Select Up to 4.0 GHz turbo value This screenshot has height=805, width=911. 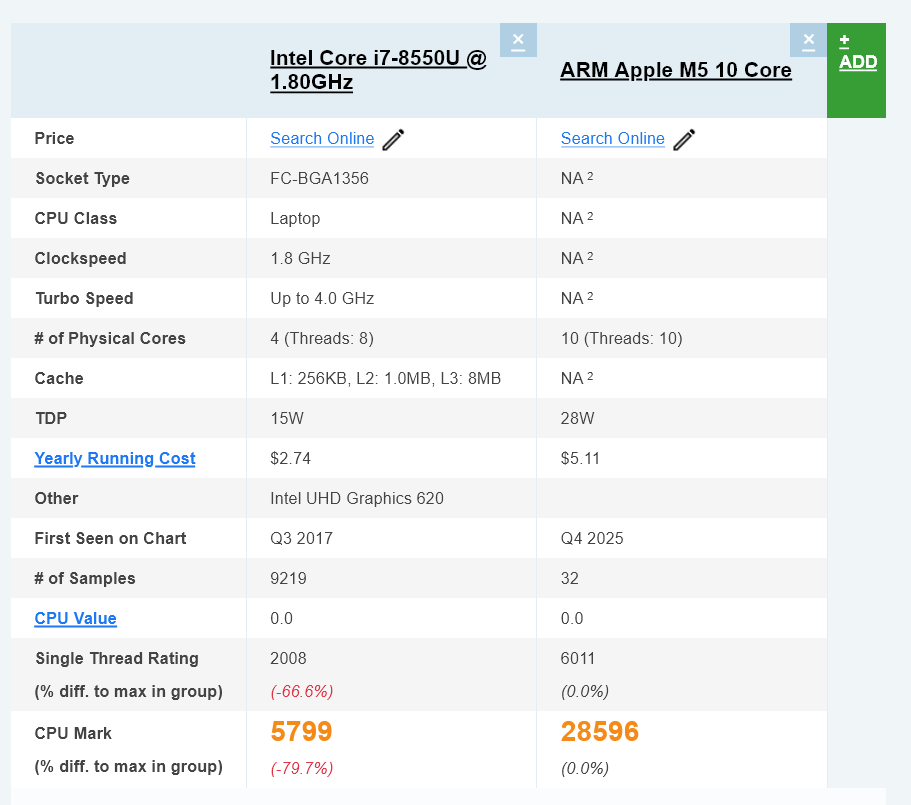pyautogui.click(x=322, y=299)
